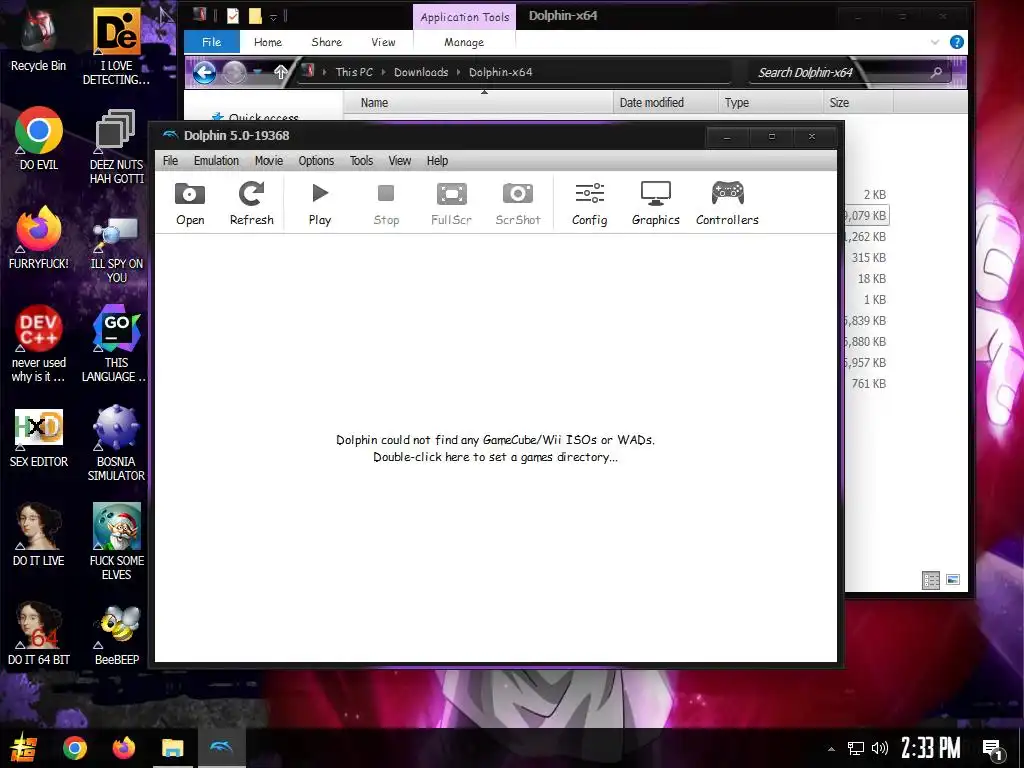1024x768 pixels.
Task: Select the DEEZ NUTS HAH GOTTI icon
Action: pos(116,145)
